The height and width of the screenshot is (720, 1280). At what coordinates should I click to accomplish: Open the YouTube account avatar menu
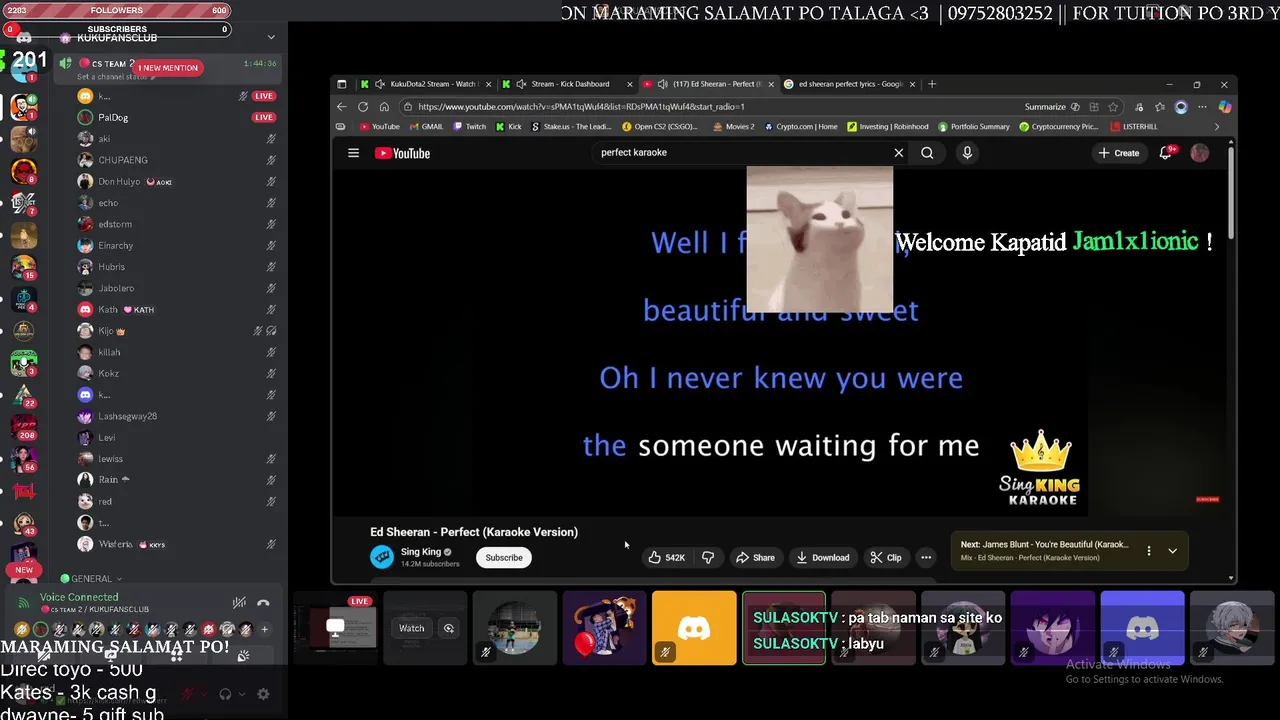click(x=1200, y=153)
